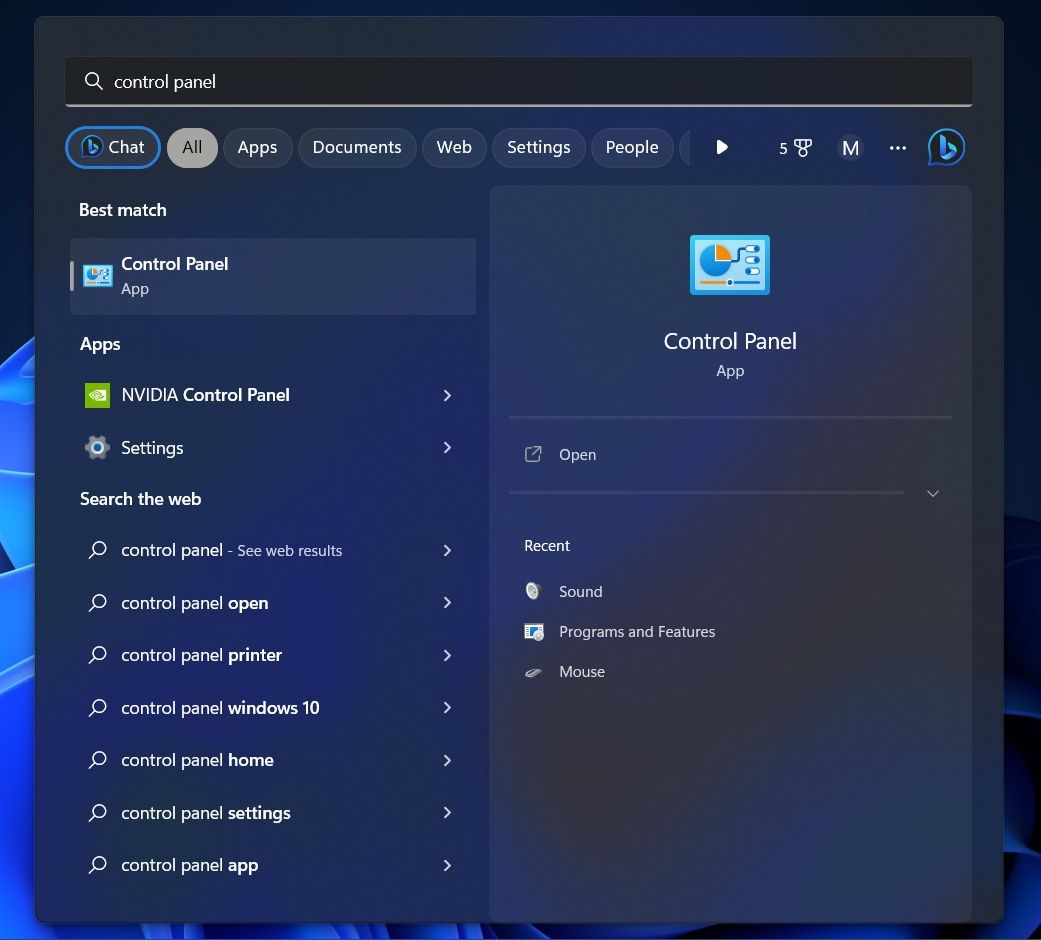Expand chevron for 'control panel app'

pos(447,865)
